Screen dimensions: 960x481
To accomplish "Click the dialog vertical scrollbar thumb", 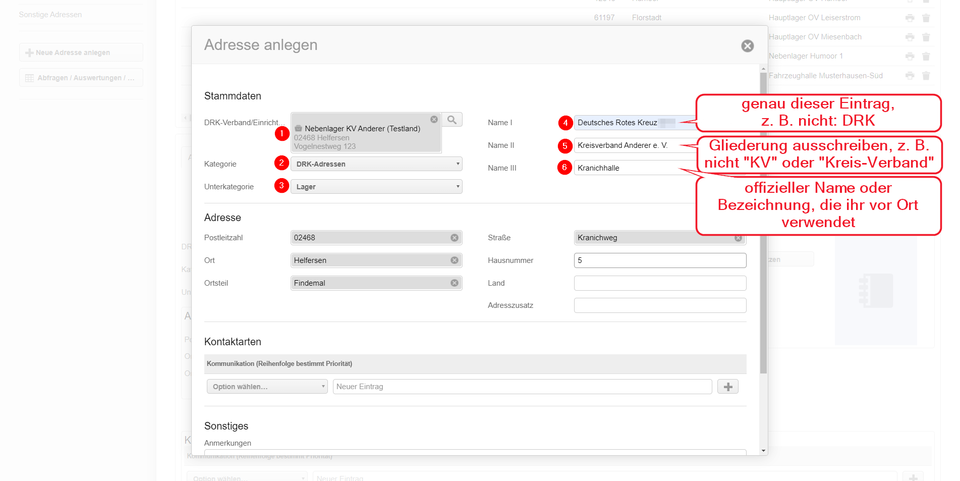I will (x=763, y=223).
